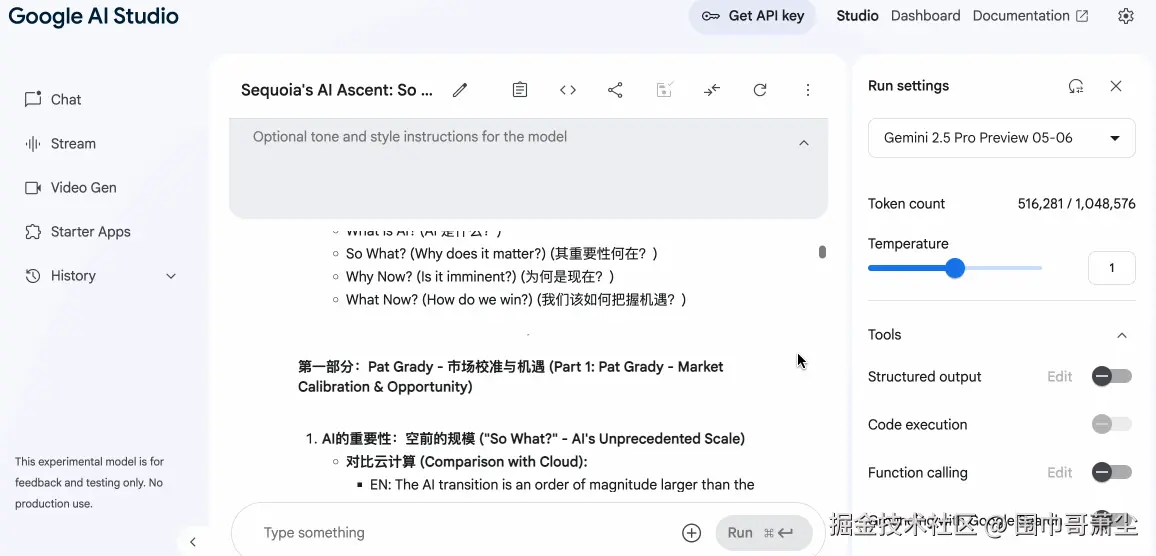This screenshot has width=1156, height=556.
Task: Click the Temperature value field
Action: (x=1111, y=268)
